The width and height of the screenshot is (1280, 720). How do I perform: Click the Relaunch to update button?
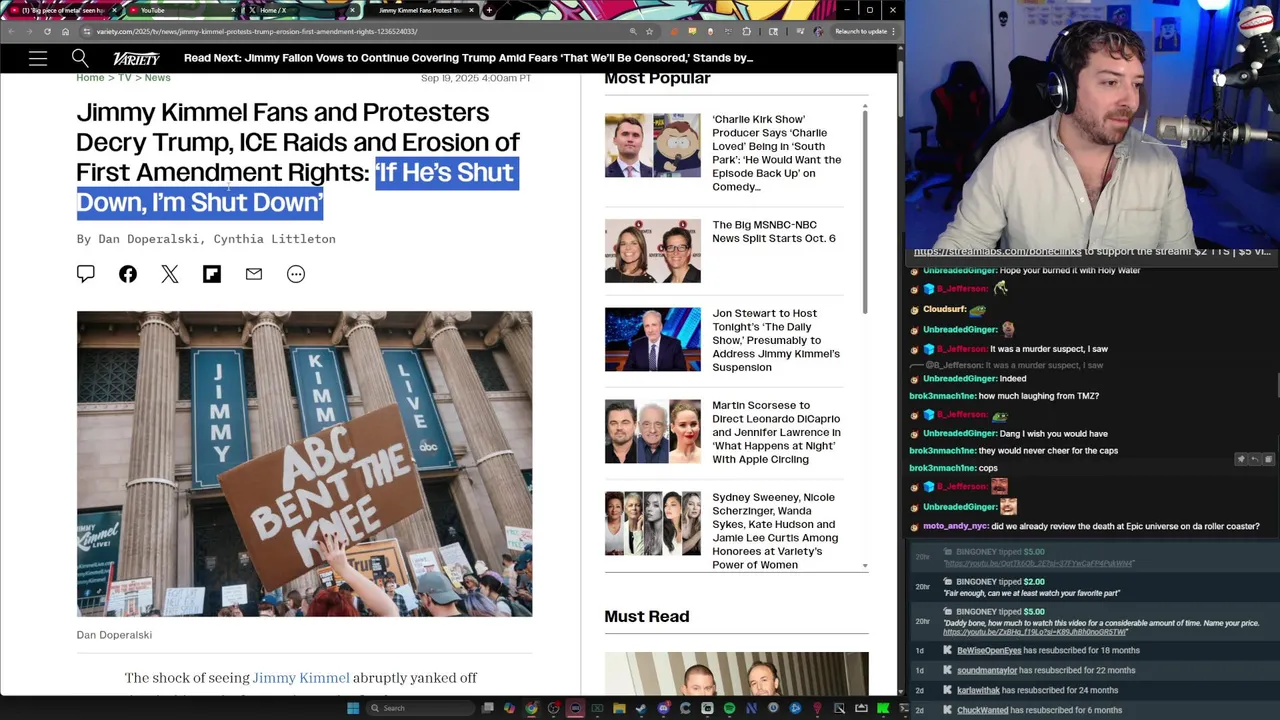tap(861, 31)
